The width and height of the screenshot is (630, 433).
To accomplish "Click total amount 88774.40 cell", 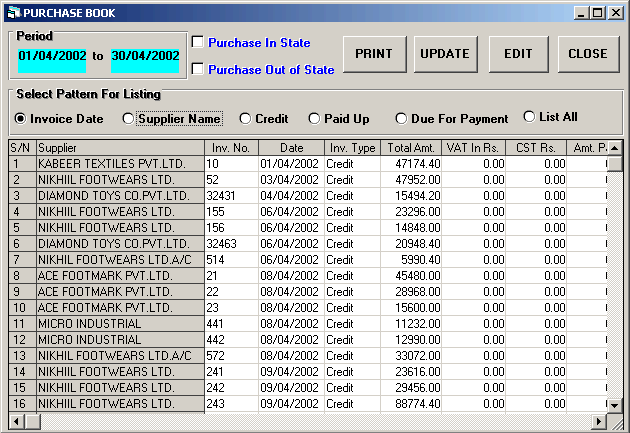I will pyautogui.click(x=411, y=404).
